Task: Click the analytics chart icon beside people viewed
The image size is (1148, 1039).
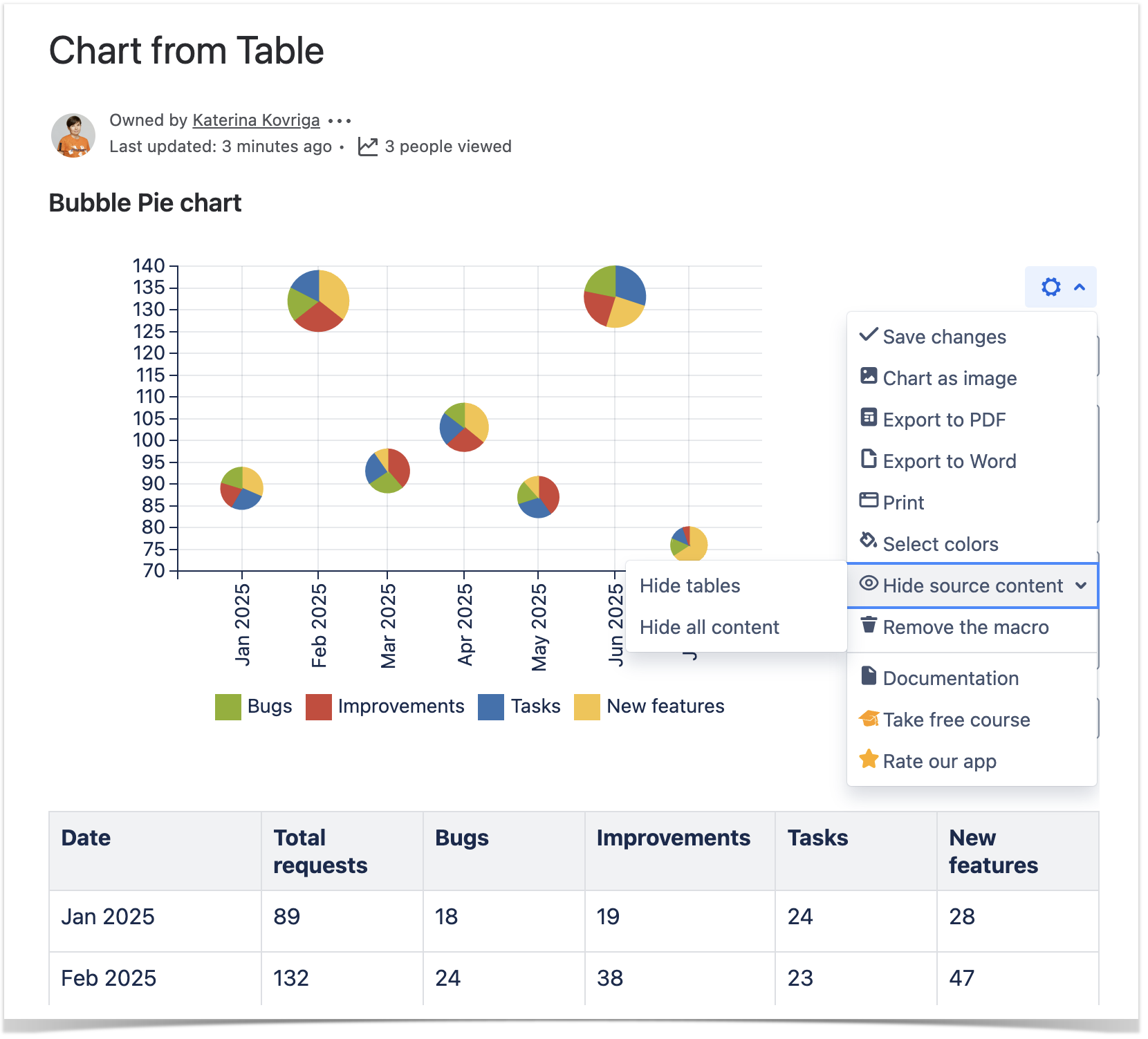Action: 368,147
